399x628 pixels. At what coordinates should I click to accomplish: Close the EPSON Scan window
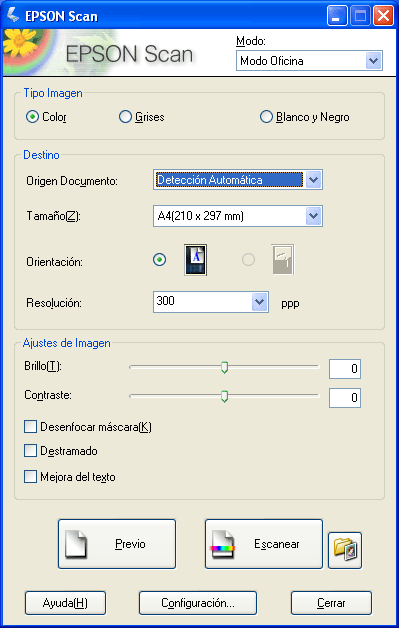tap(383, 16)
